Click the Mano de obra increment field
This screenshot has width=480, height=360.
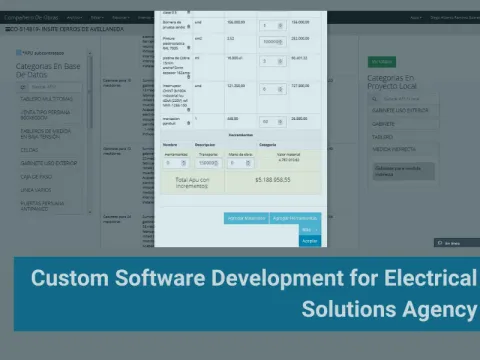point(240,163)
